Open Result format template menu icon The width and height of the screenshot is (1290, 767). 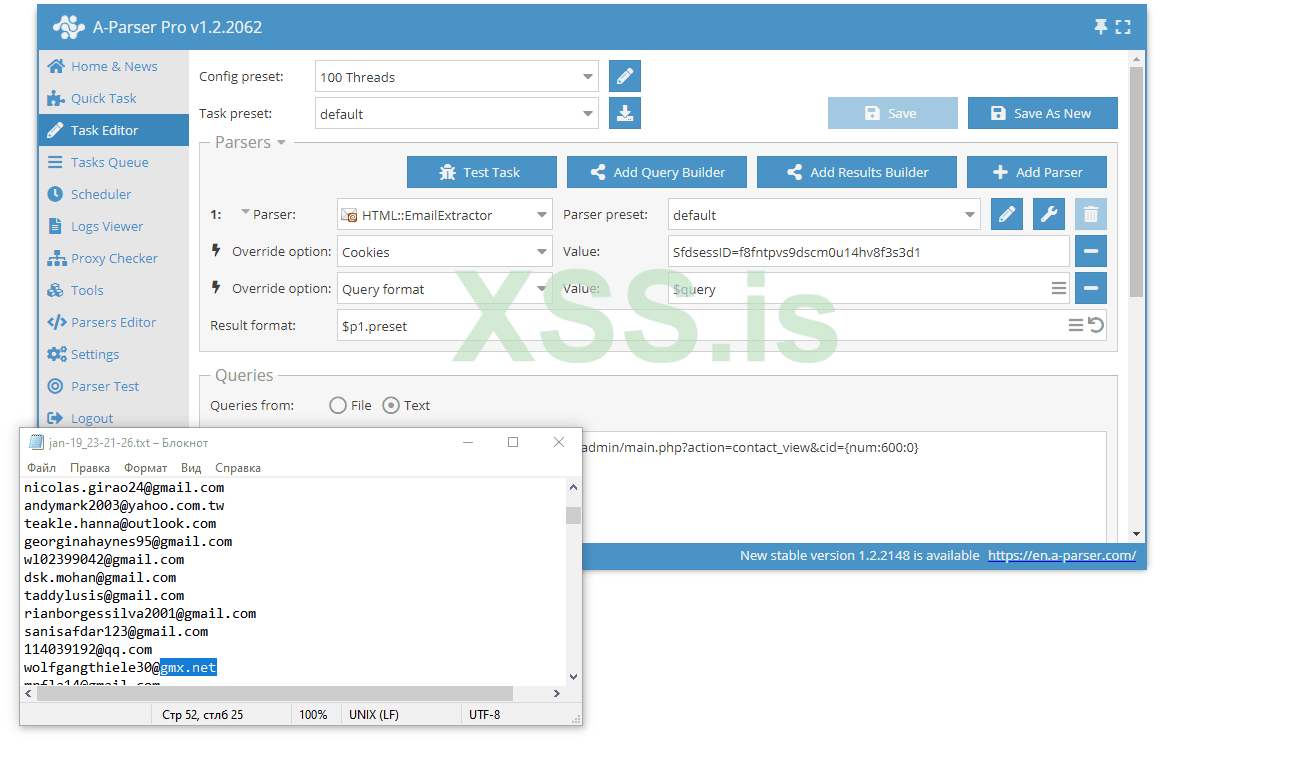(x=1076, y=325)
